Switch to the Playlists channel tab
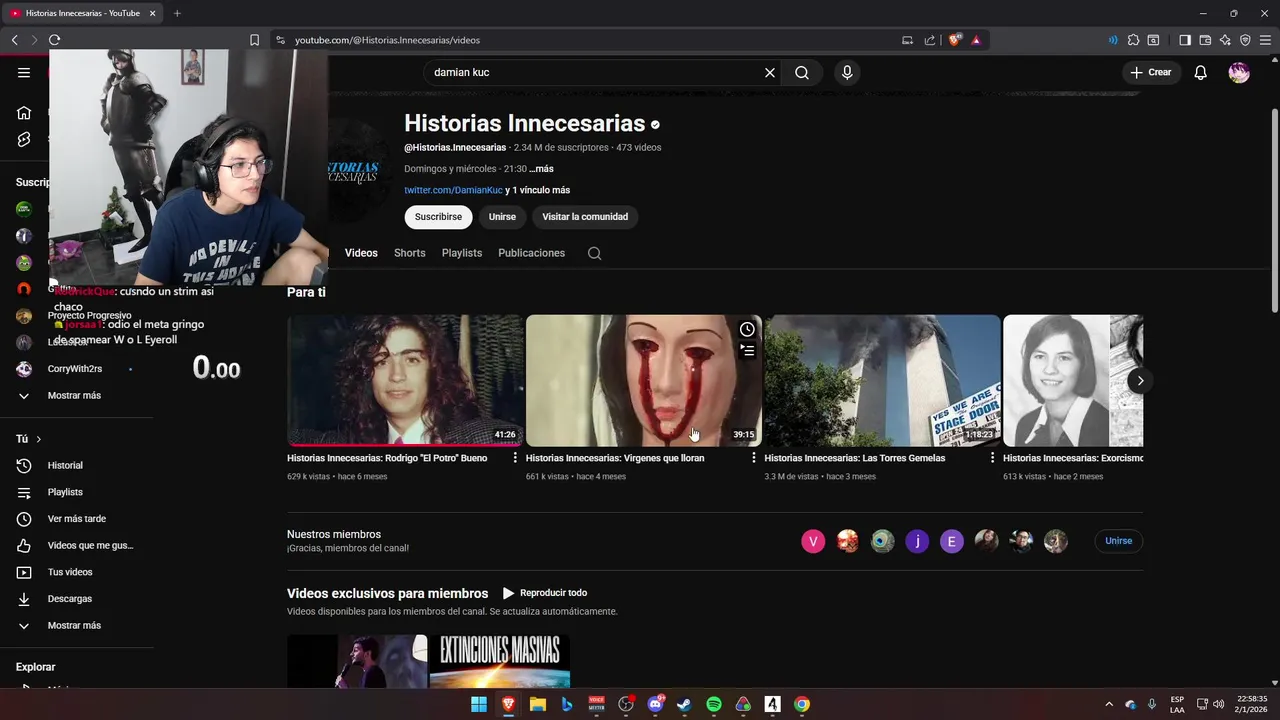The image size is (1280, 720). (462, 253)
